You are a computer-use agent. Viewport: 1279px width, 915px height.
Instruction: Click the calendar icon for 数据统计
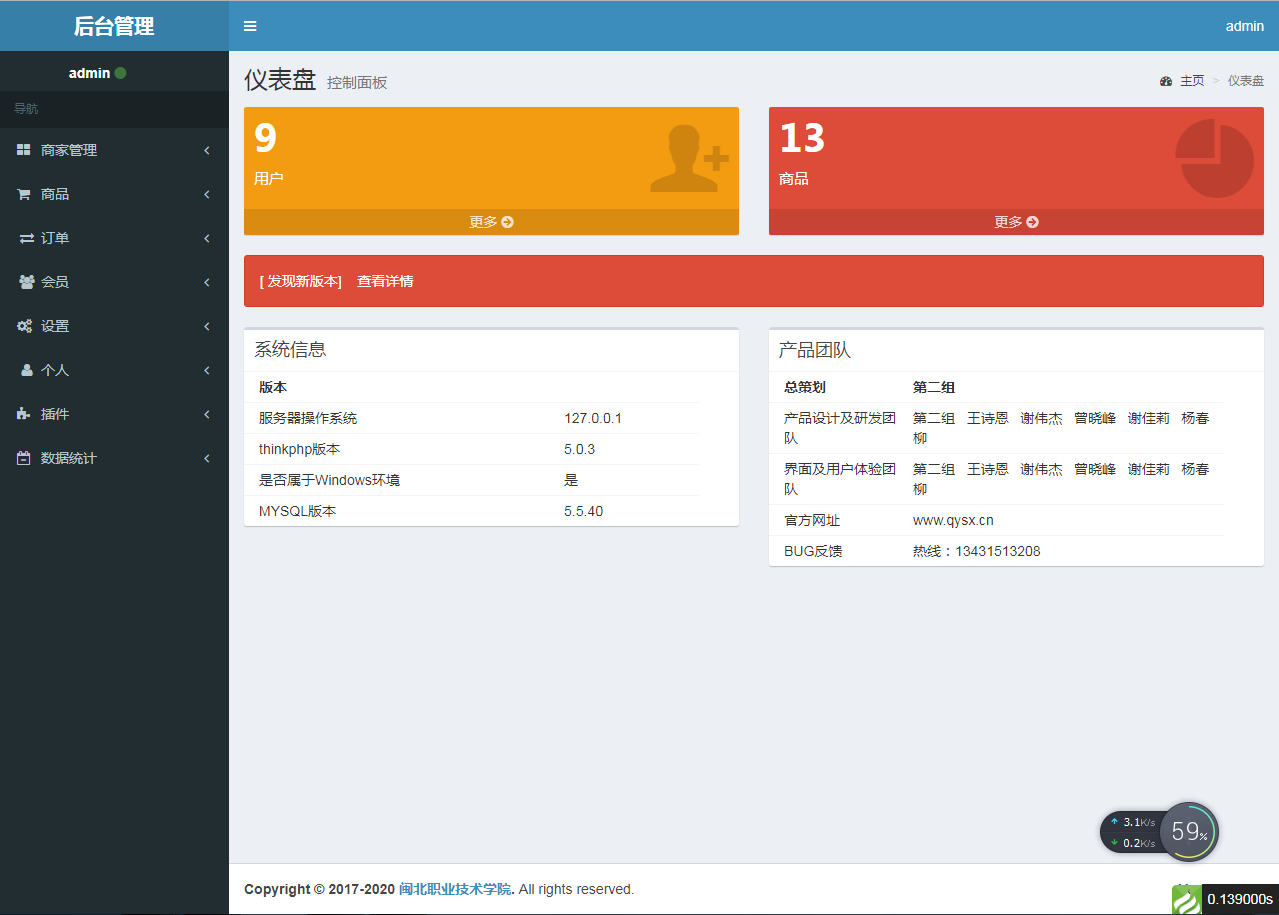coord(24,458)
